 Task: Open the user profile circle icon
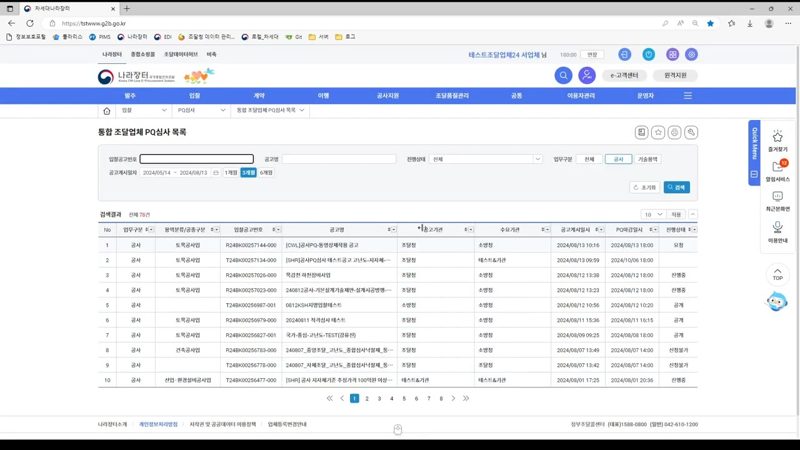587,76
